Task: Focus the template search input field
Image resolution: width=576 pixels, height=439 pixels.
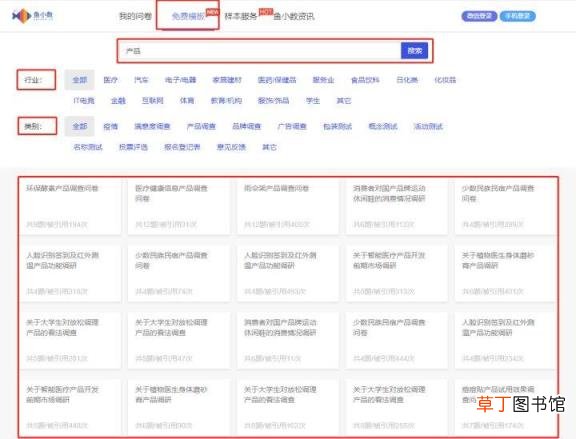Action: pos(261,51)
